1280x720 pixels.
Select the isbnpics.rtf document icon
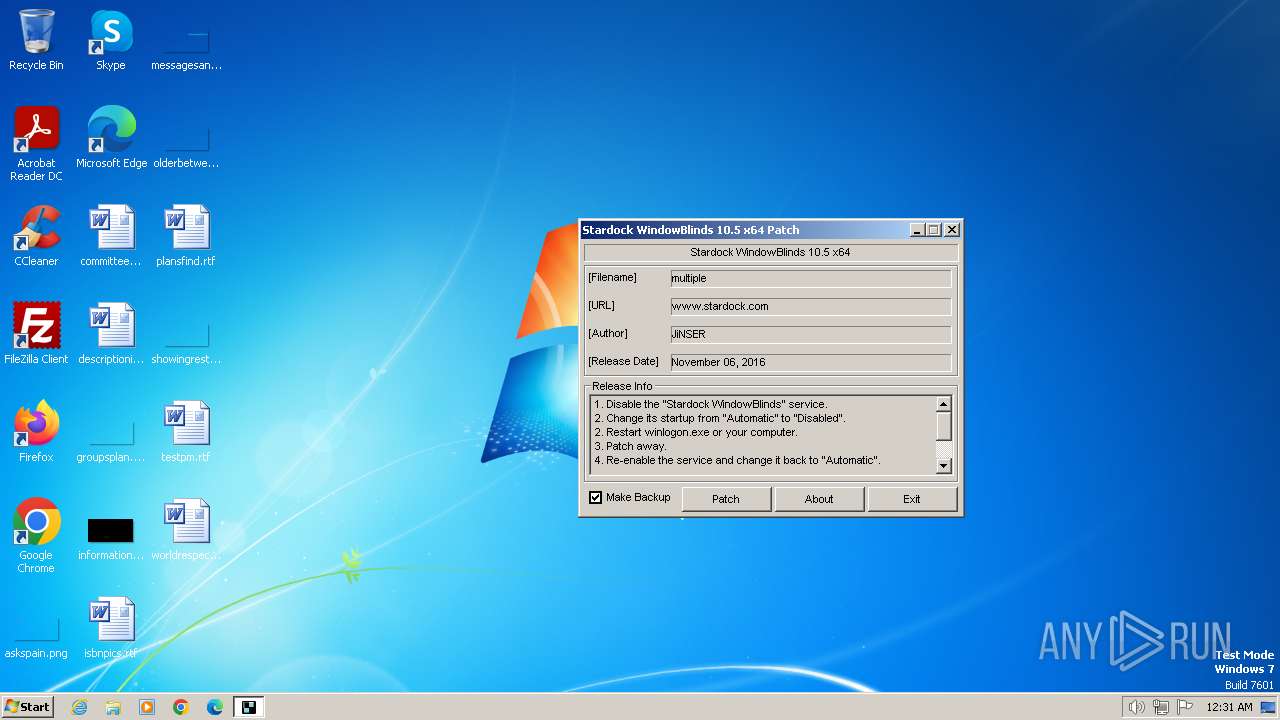[x=111, y=628]
